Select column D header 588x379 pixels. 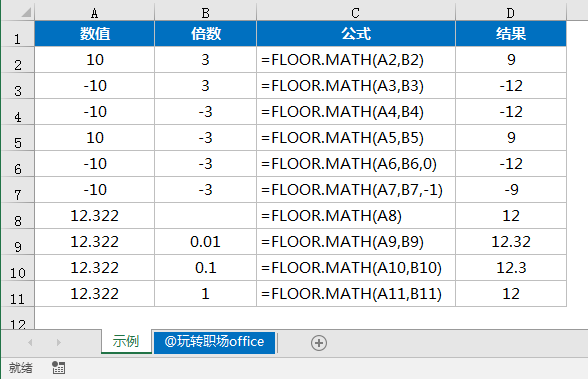click(511, 13)
